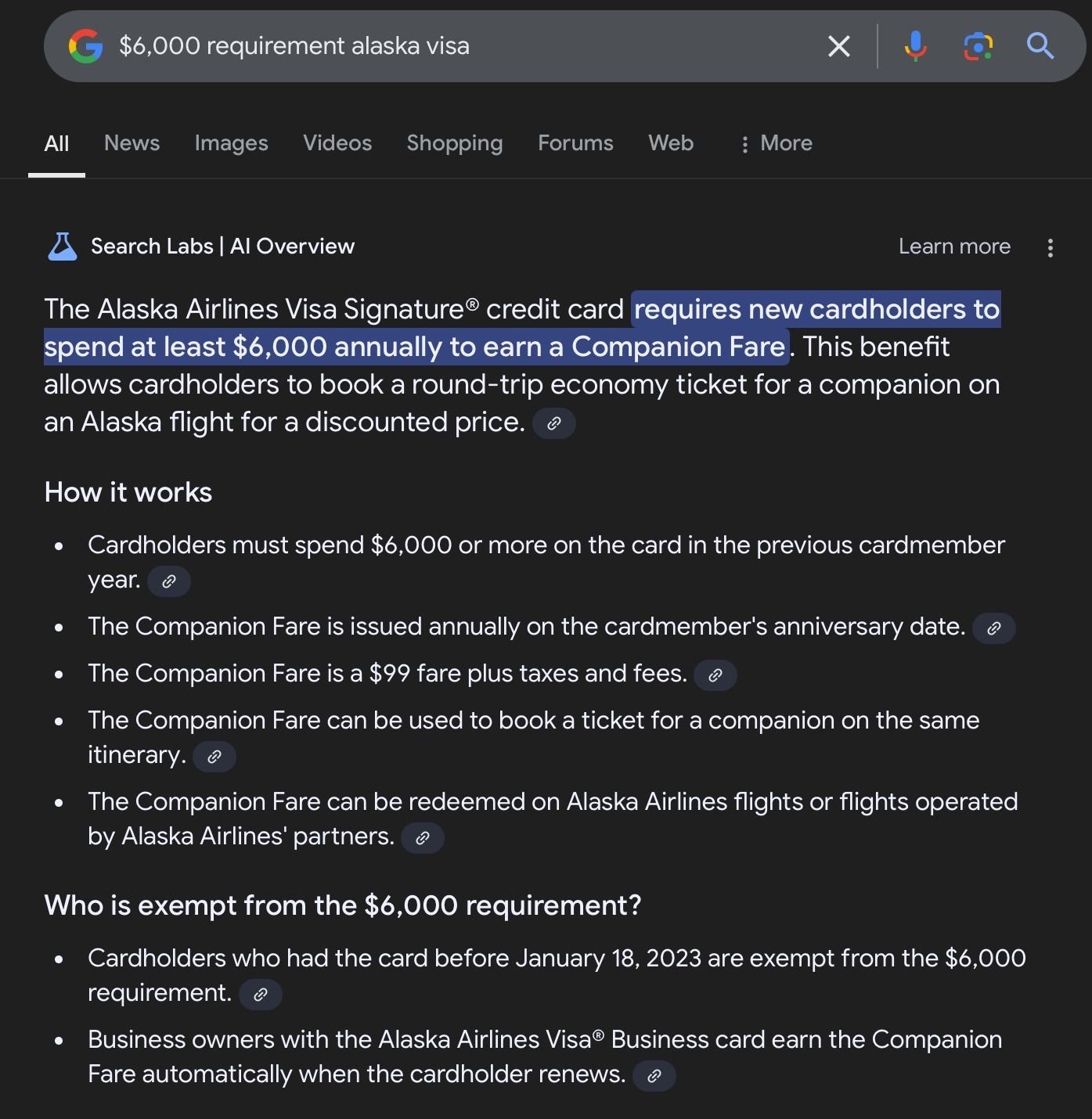Open source link after 'discounted price' paragraph
Viewport: 1092px width, 1119px height.
coord(553,423)
